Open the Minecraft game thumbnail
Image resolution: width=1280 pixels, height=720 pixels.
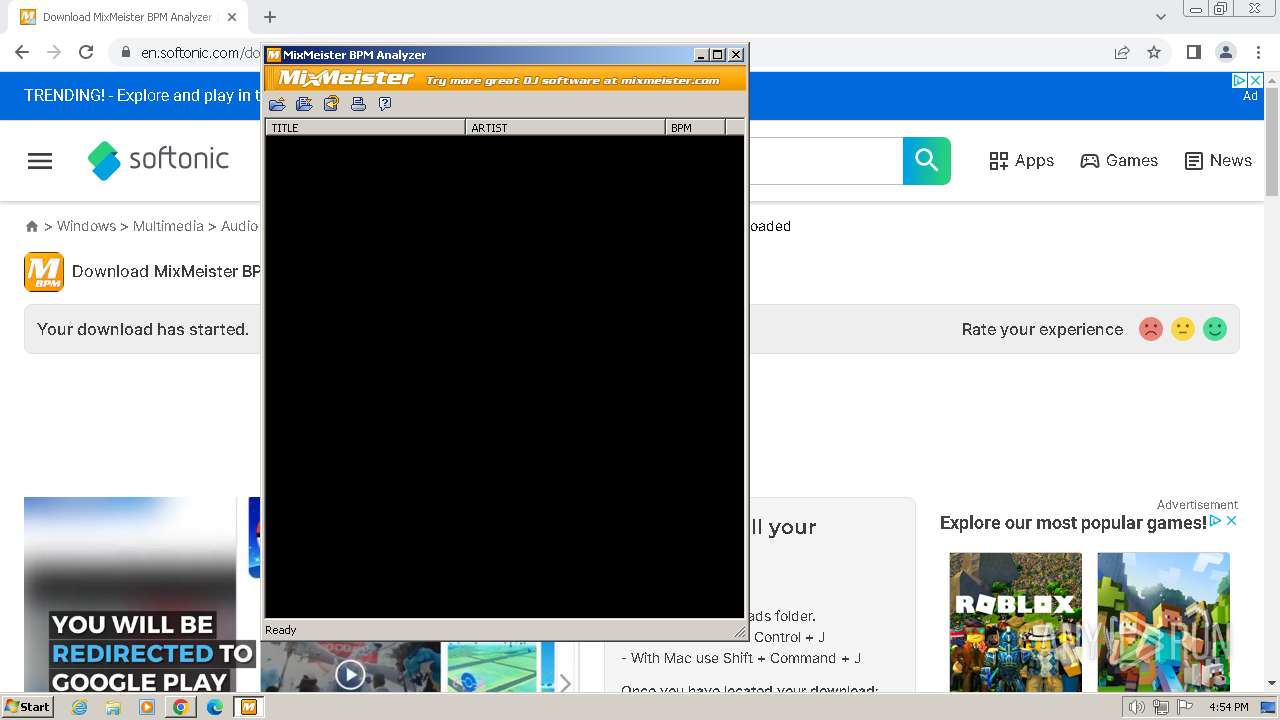(x=1164, y=622)
